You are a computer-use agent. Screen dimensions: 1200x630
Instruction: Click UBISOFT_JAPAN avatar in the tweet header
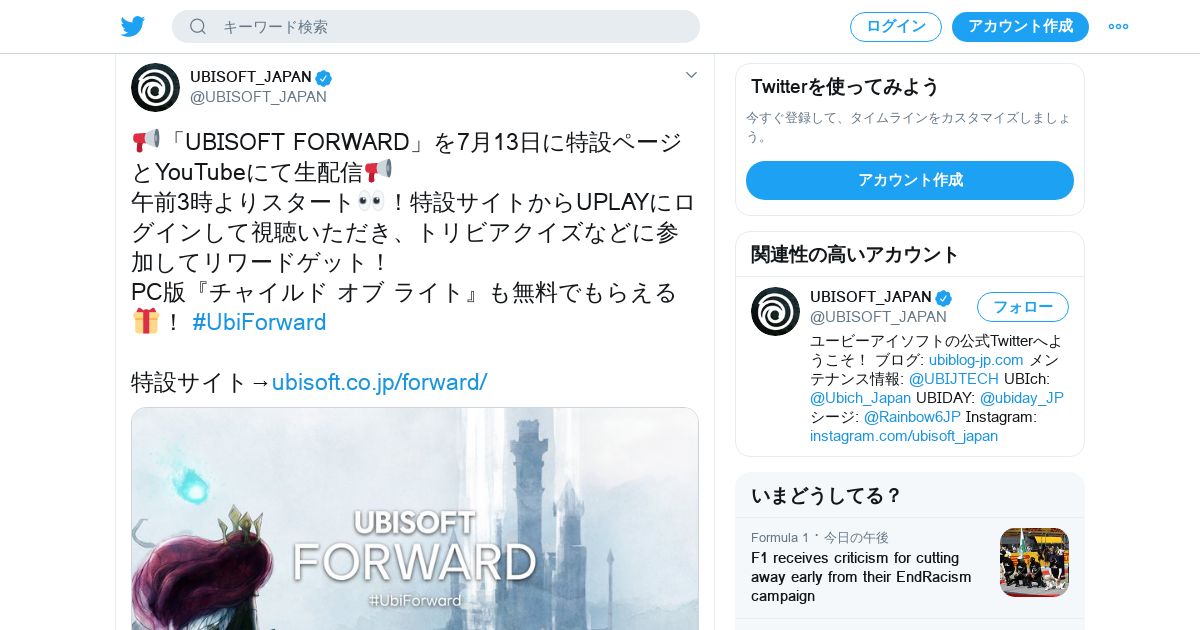click(155, 87)
